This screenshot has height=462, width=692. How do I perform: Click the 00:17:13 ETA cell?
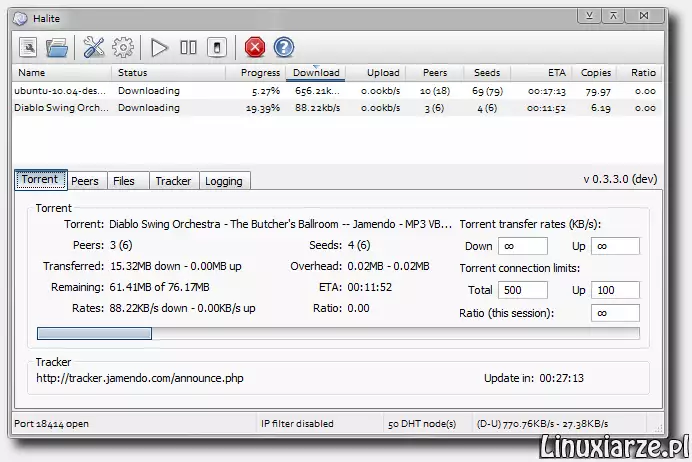pos(547,91)
